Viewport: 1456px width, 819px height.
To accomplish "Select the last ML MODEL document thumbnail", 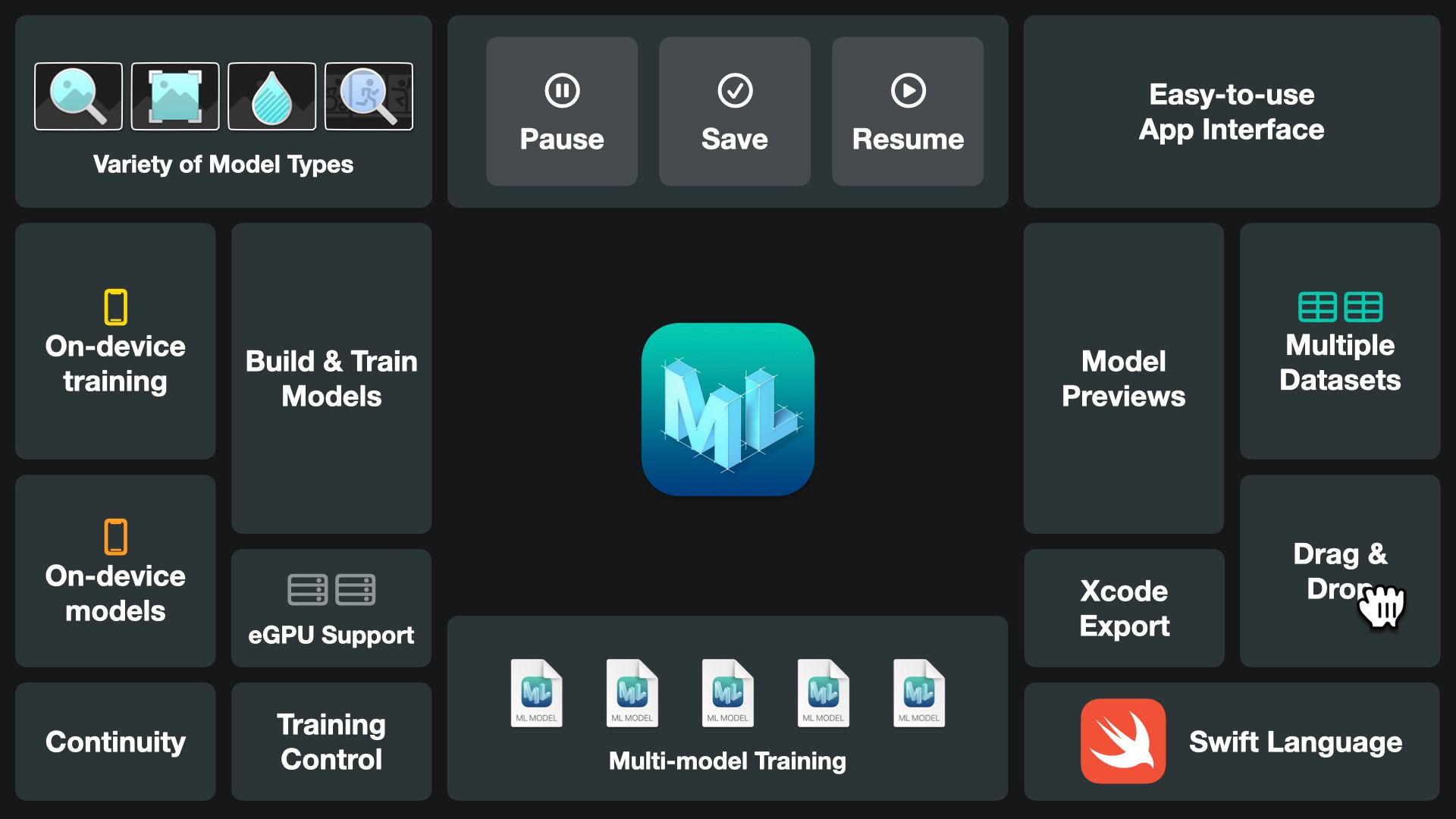I will point(918,692).
